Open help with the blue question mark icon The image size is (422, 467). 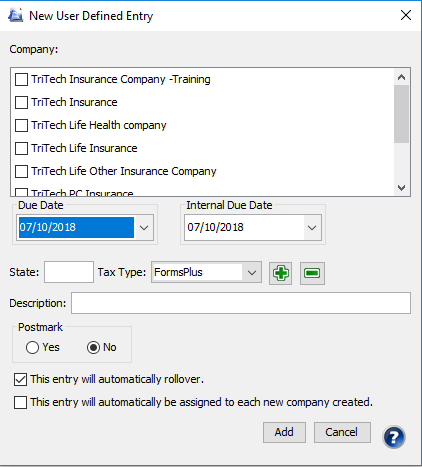click(x=394, y=437)
